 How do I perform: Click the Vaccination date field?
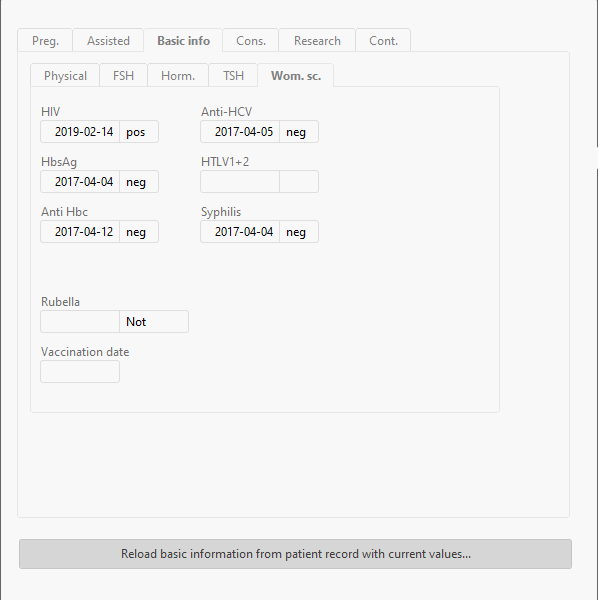point(80,372)
